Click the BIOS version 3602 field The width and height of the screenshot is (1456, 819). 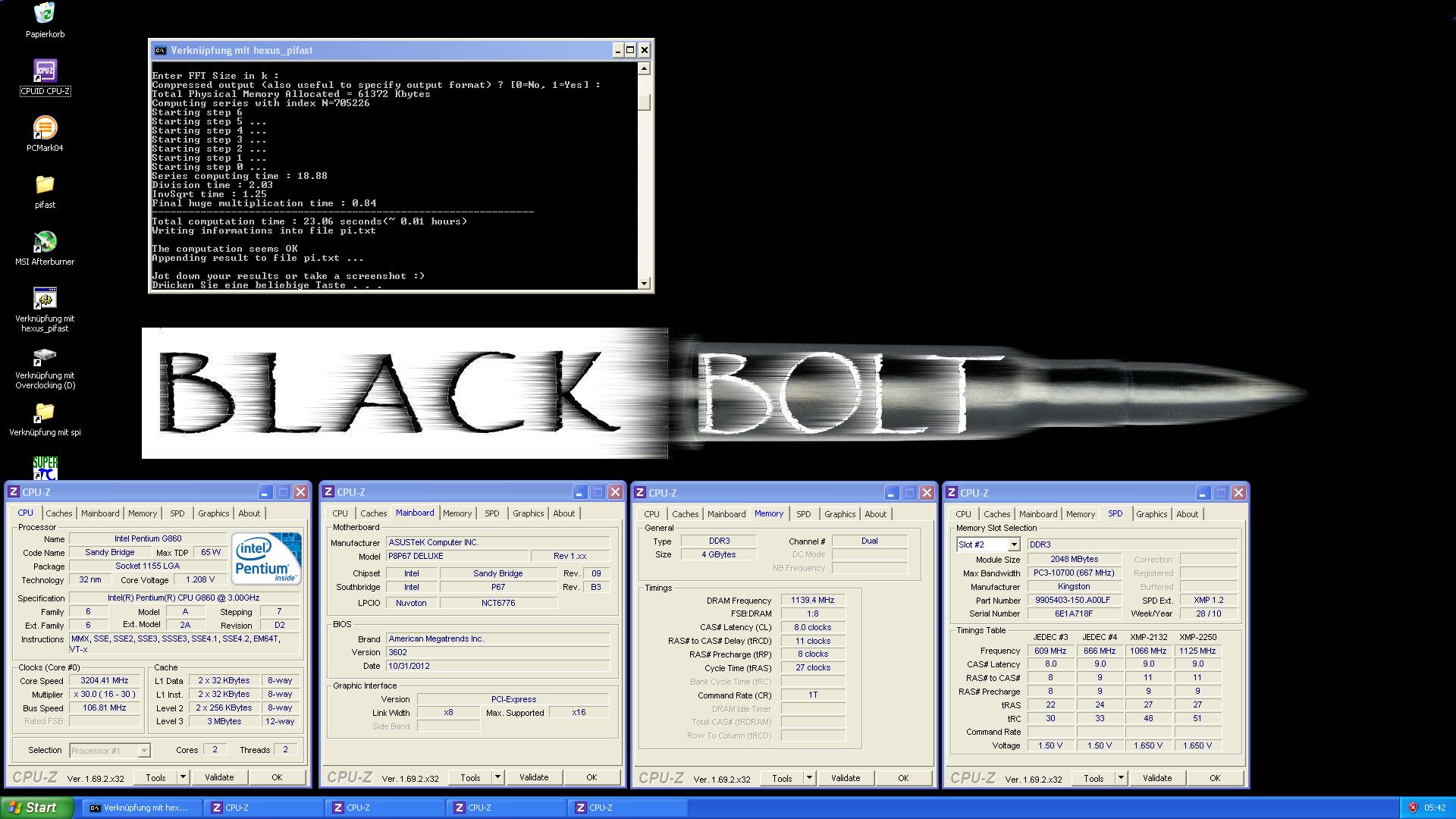coord(497,653)
